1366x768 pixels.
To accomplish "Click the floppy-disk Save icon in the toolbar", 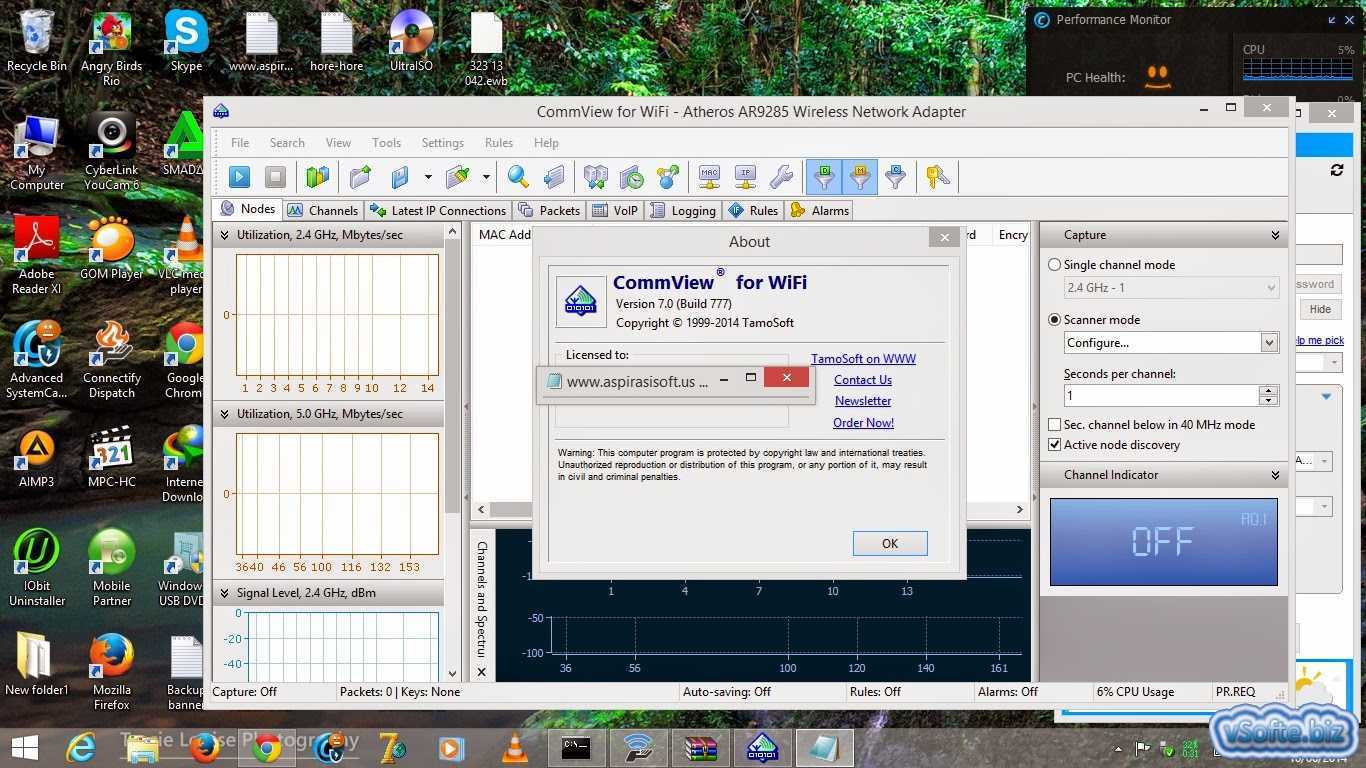I will point(401,177).
